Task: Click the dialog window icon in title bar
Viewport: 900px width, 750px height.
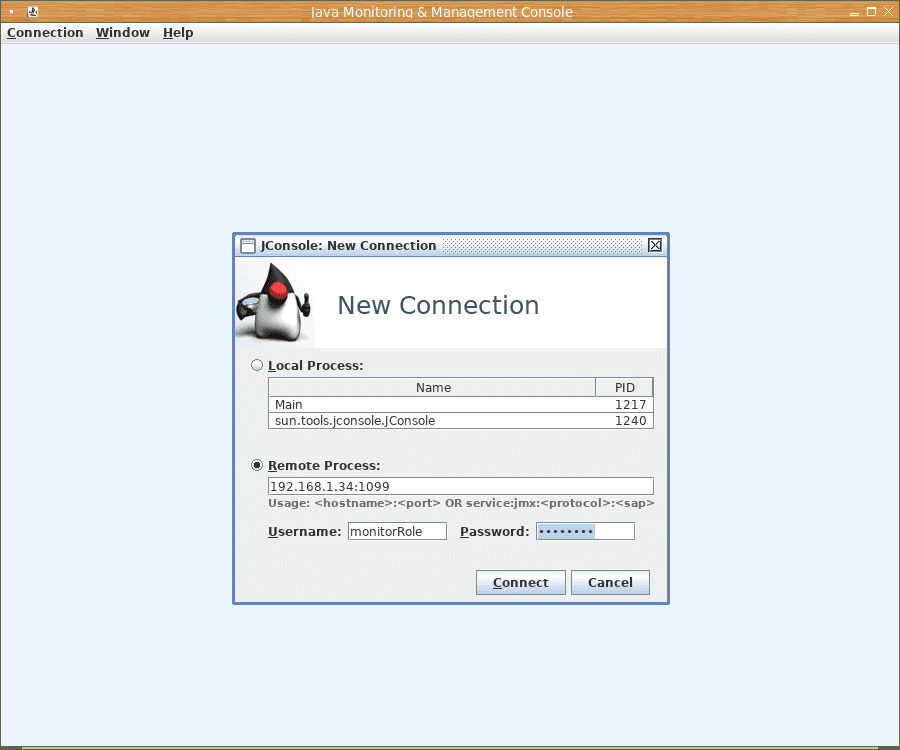Action: pos(247,246)
